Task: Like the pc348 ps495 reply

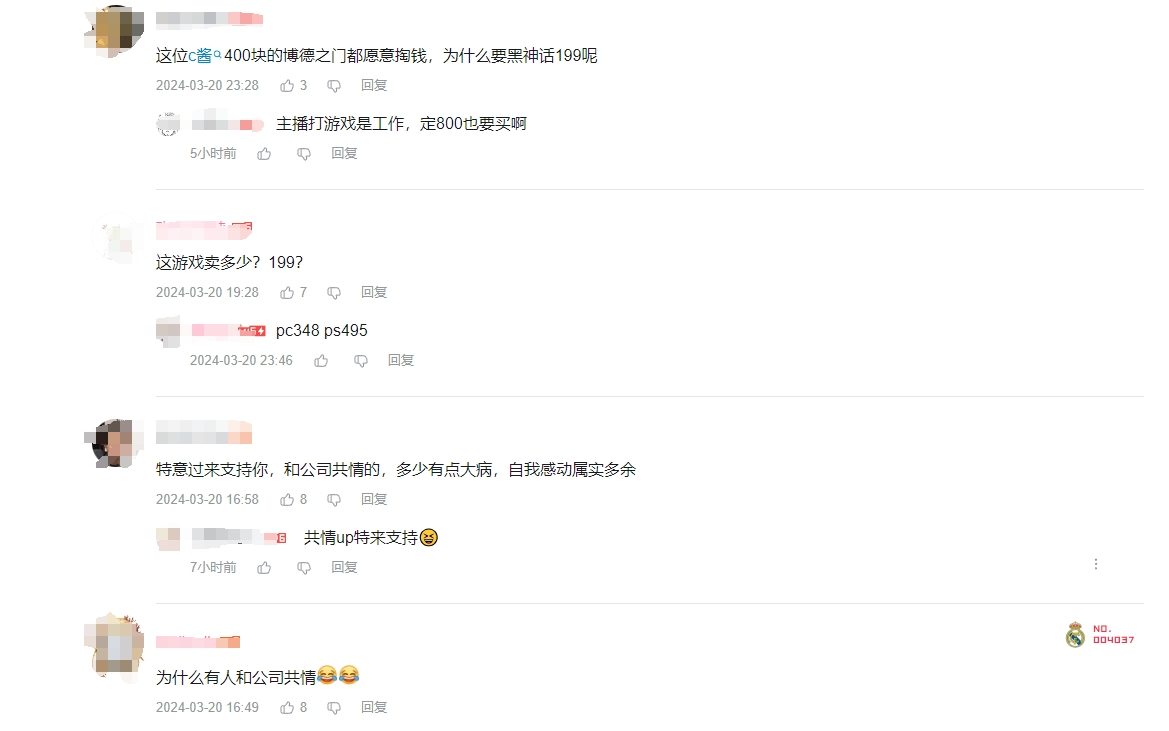Action: pos(321,361)
